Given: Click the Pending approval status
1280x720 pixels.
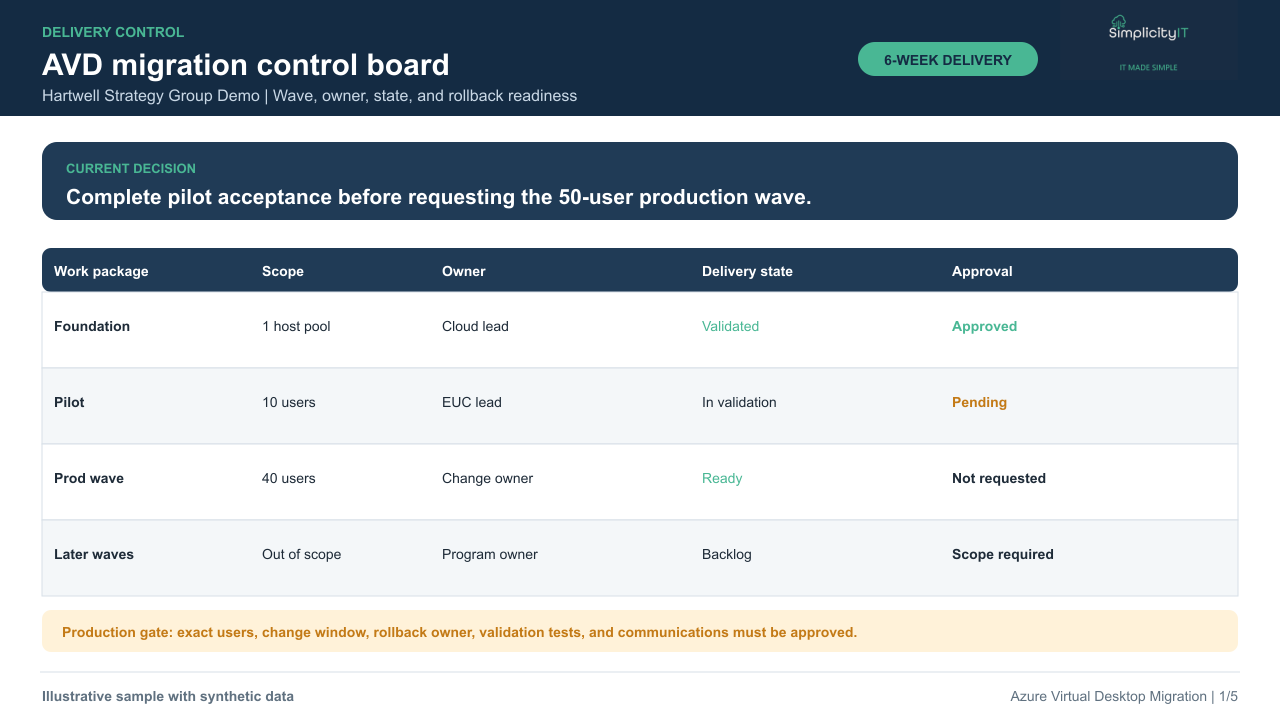Looking at the screenshot, I should click(x=979, y=402).
